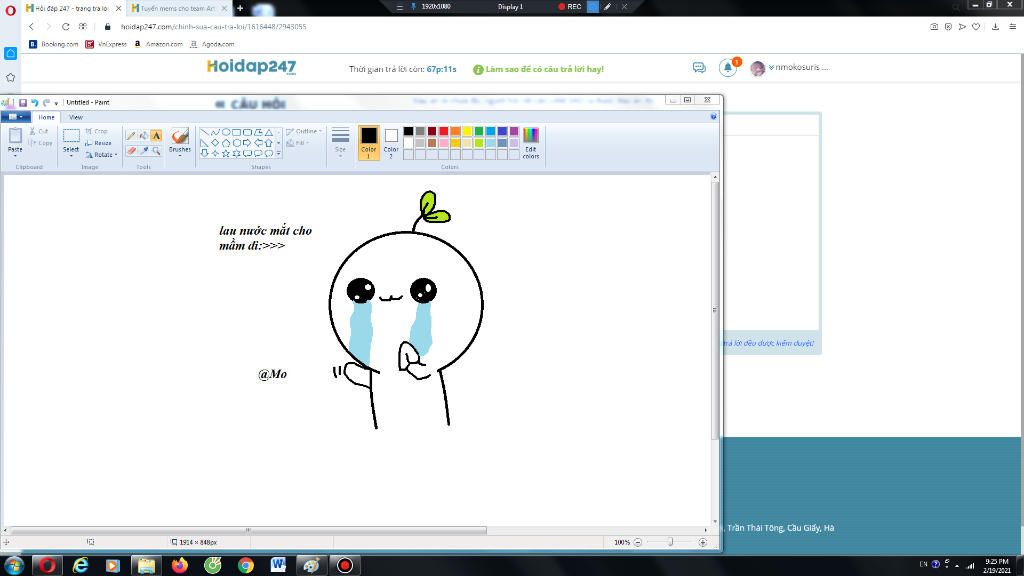1024x576 pixels.
Task: Open the Amazon.com bookmark
Action: pos(159,44)
